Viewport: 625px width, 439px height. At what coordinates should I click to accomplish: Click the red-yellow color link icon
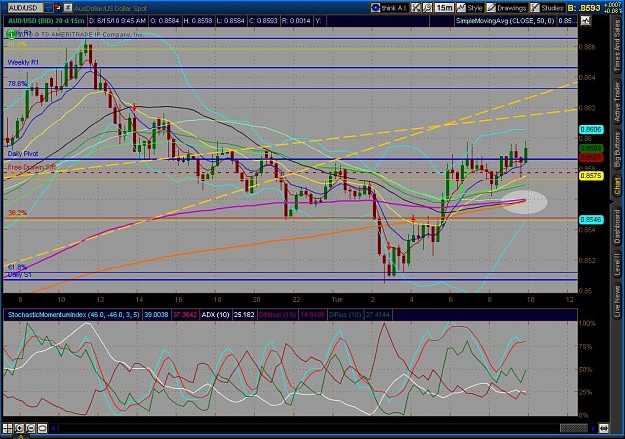coord(58,8)
